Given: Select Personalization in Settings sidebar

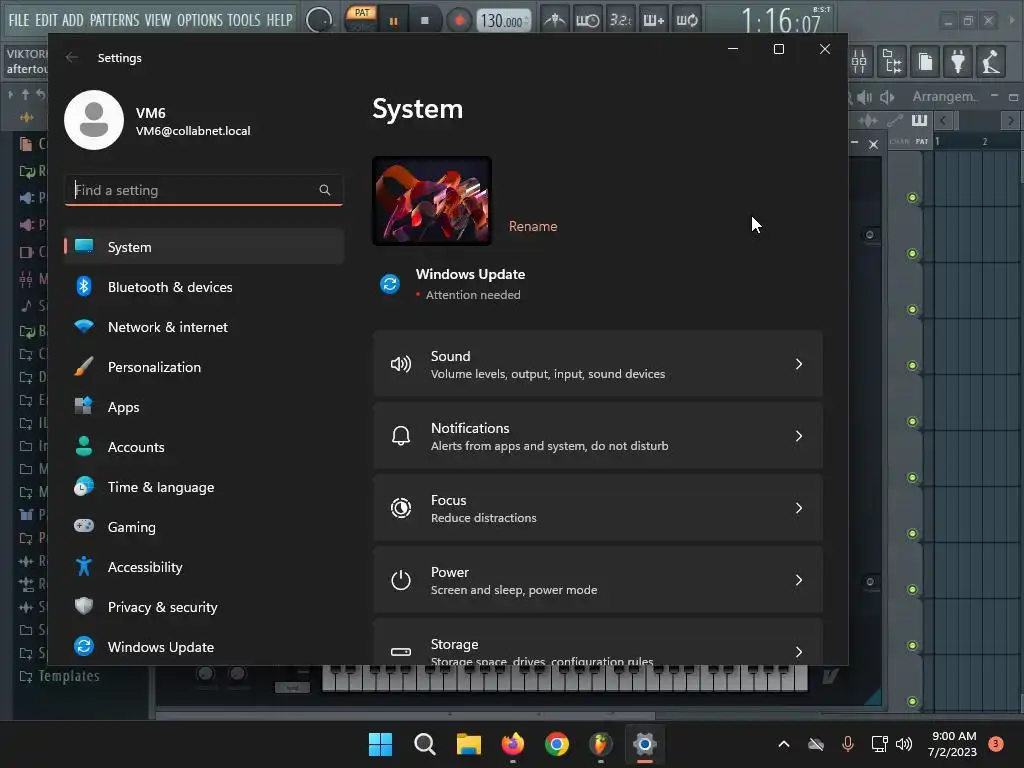Looking at the screenshot, I should [204, 367].
